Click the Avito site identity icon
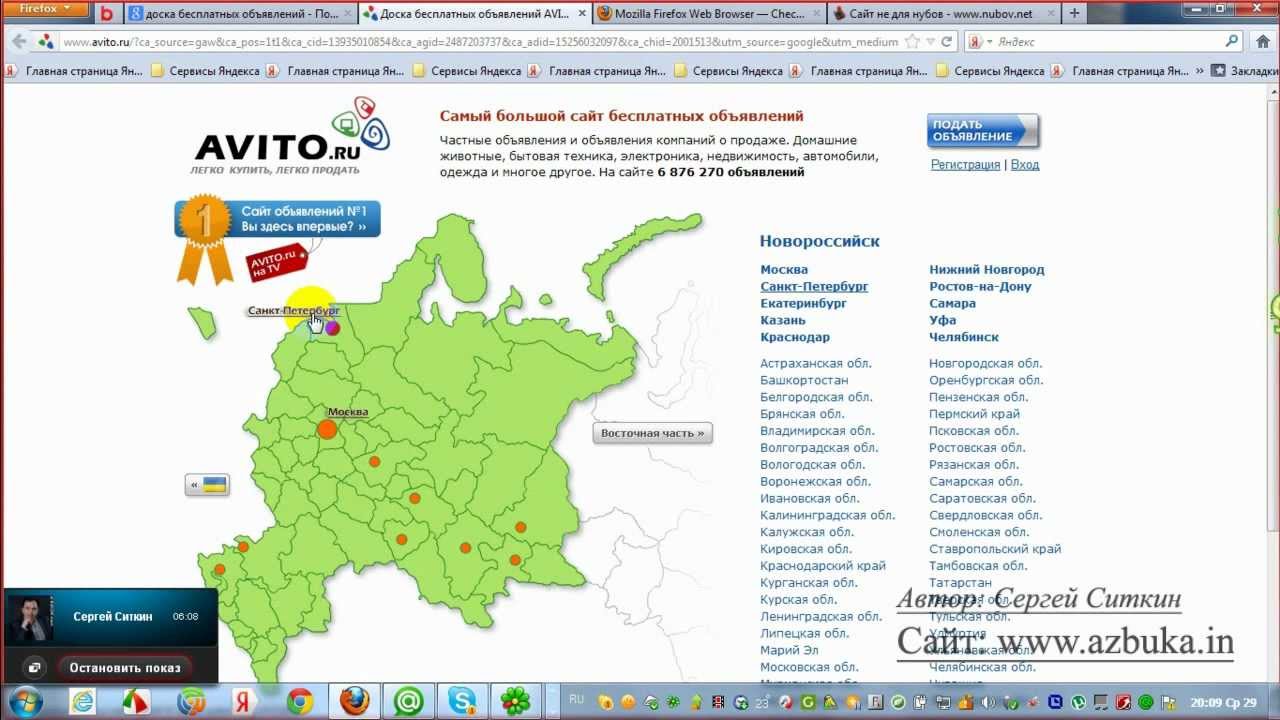Image resolution: width=1280 pixels, height=720 pixels. (46, 42)
